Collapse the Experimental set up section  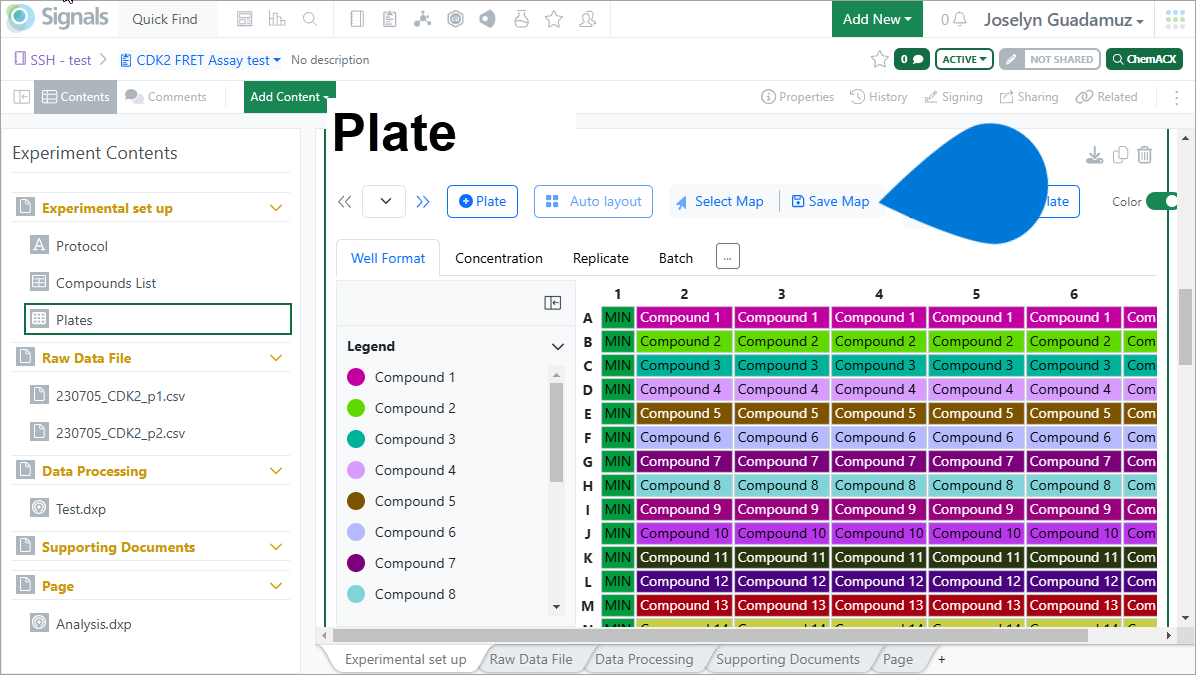276,208
